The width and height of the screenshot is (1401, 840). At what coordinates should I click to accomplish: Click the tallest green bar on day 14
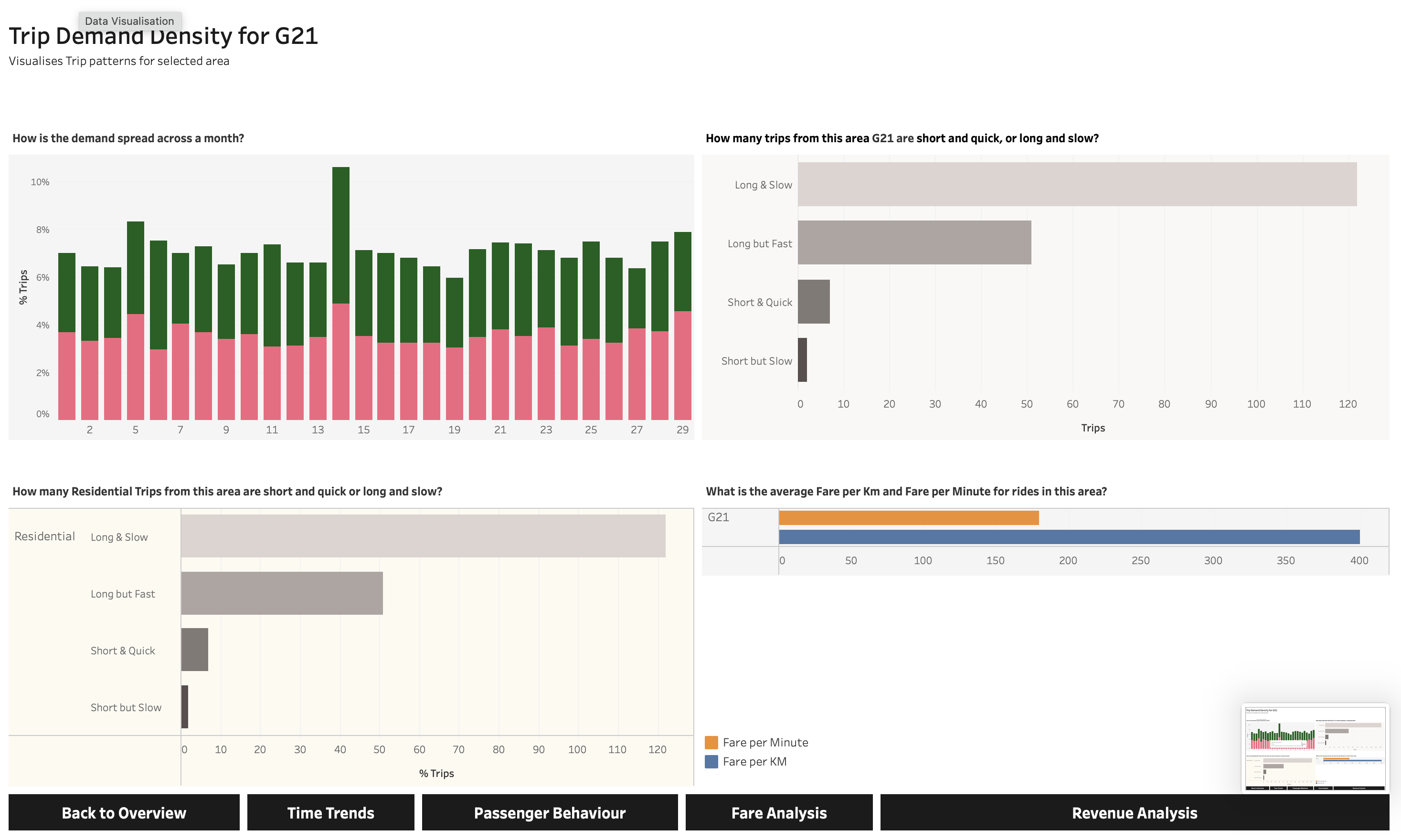[x=340, y=235]
